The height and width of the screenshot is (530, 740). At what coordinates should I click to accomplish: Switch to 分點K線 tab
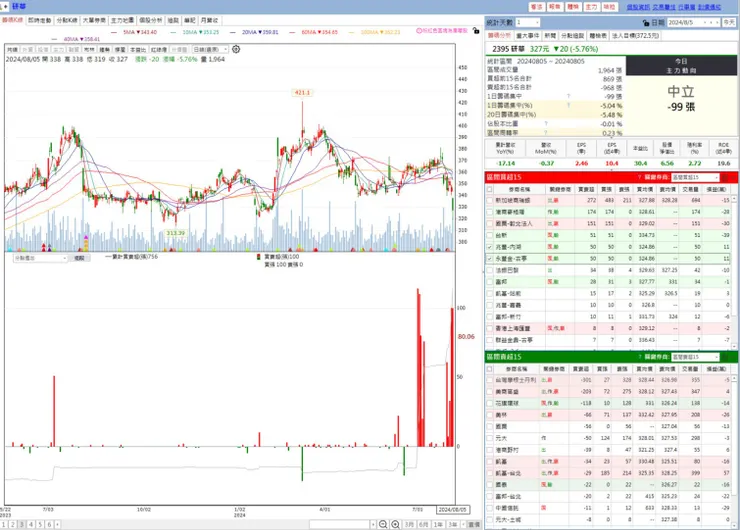coord(67,20)
